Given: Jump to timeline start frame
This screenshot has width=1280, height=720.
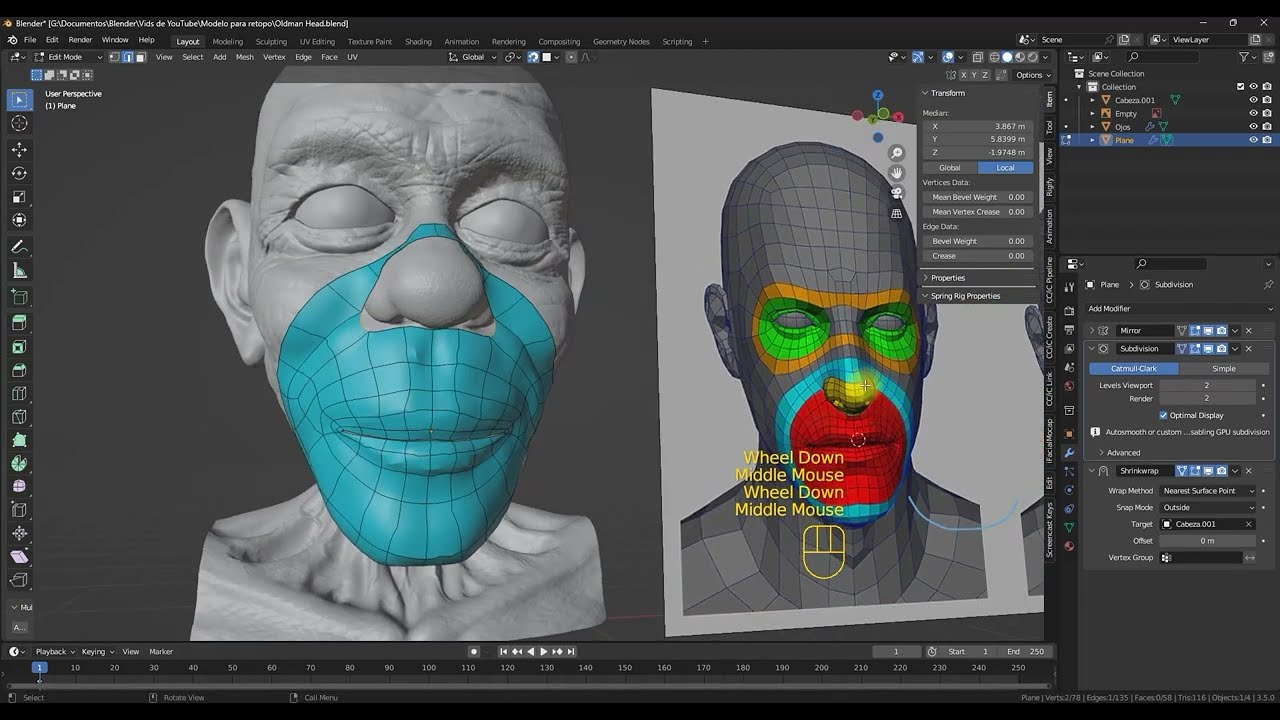Looking at the screenshot, I should (504, 652).
